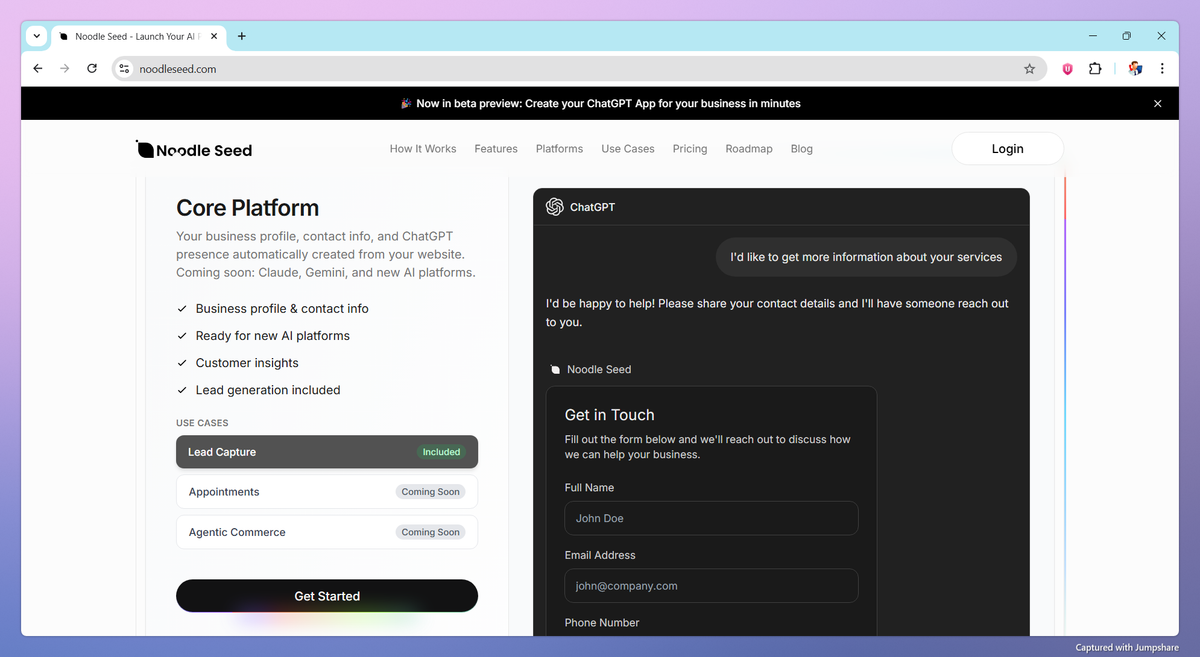This screenshot has width=1200, height=657.
Task: Open the Roadmap nav link
Action: tap(749, 149)
